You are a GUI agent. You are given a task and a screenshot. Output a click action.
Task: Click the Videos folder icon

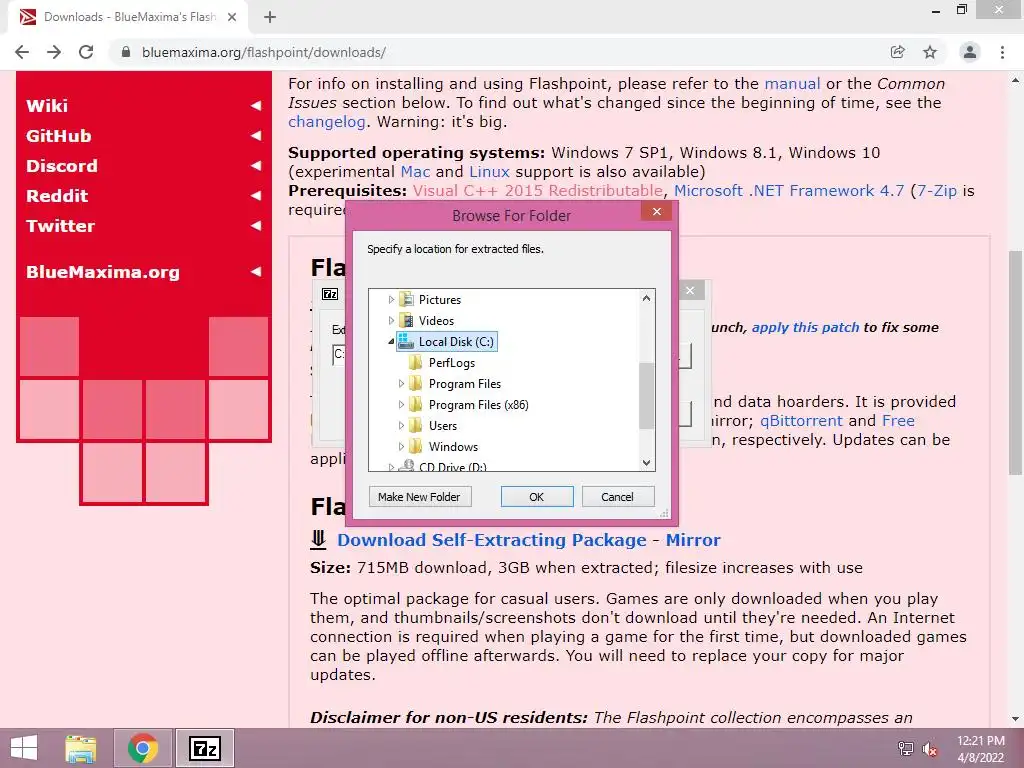click(407, 321)
